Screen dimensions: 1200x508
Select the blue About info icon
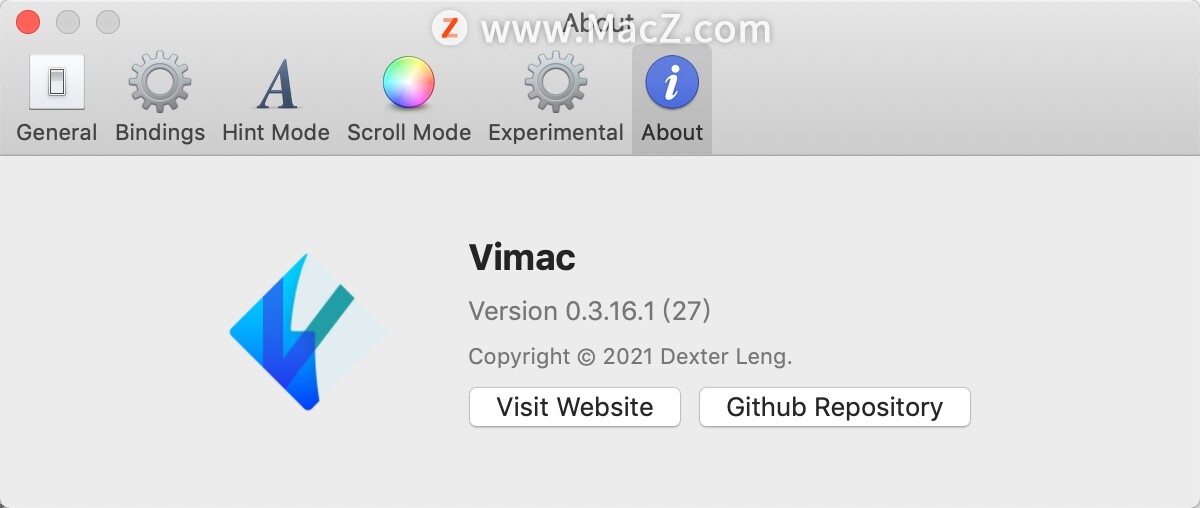coord(672,82)
